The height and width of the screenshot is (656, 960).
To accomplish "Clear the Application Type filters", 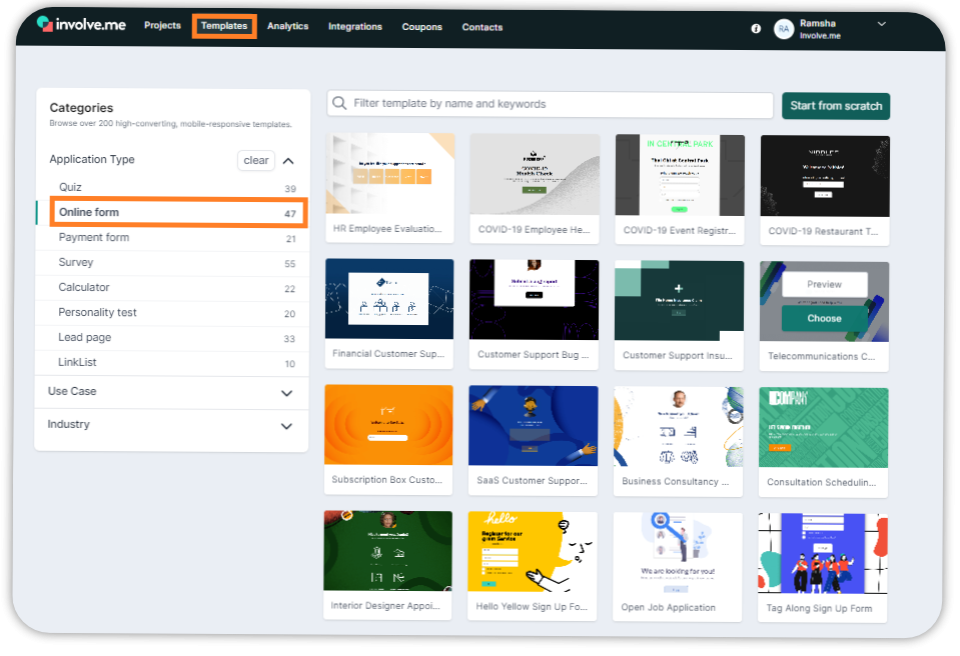I will pos(256,159).
